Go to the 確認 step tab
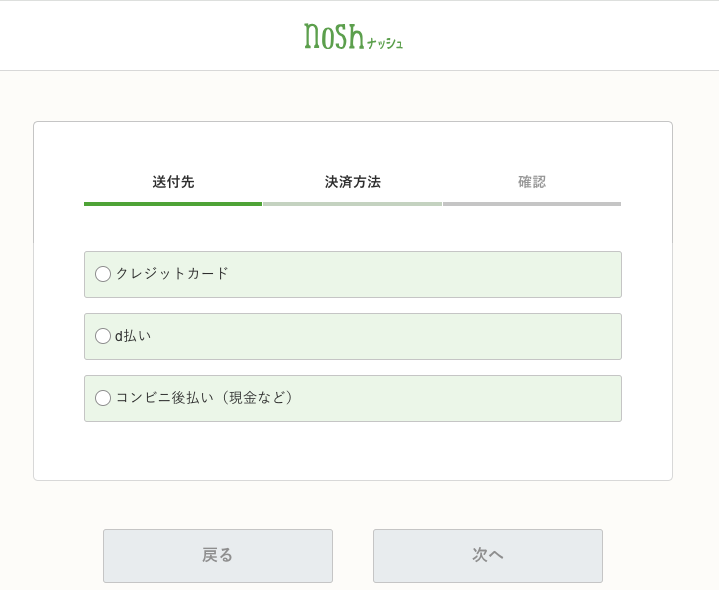 (x=531, y=182)
